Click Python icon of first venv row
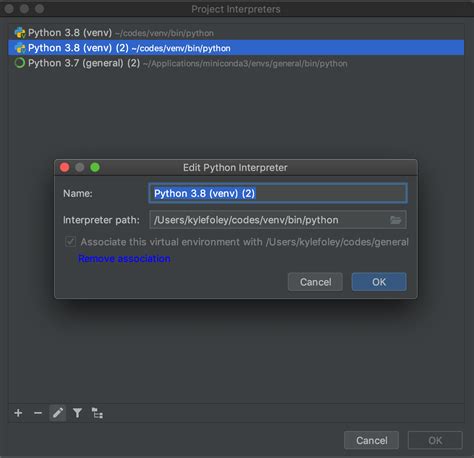Screen dimensions: 474x458 (x=20, y=33)
